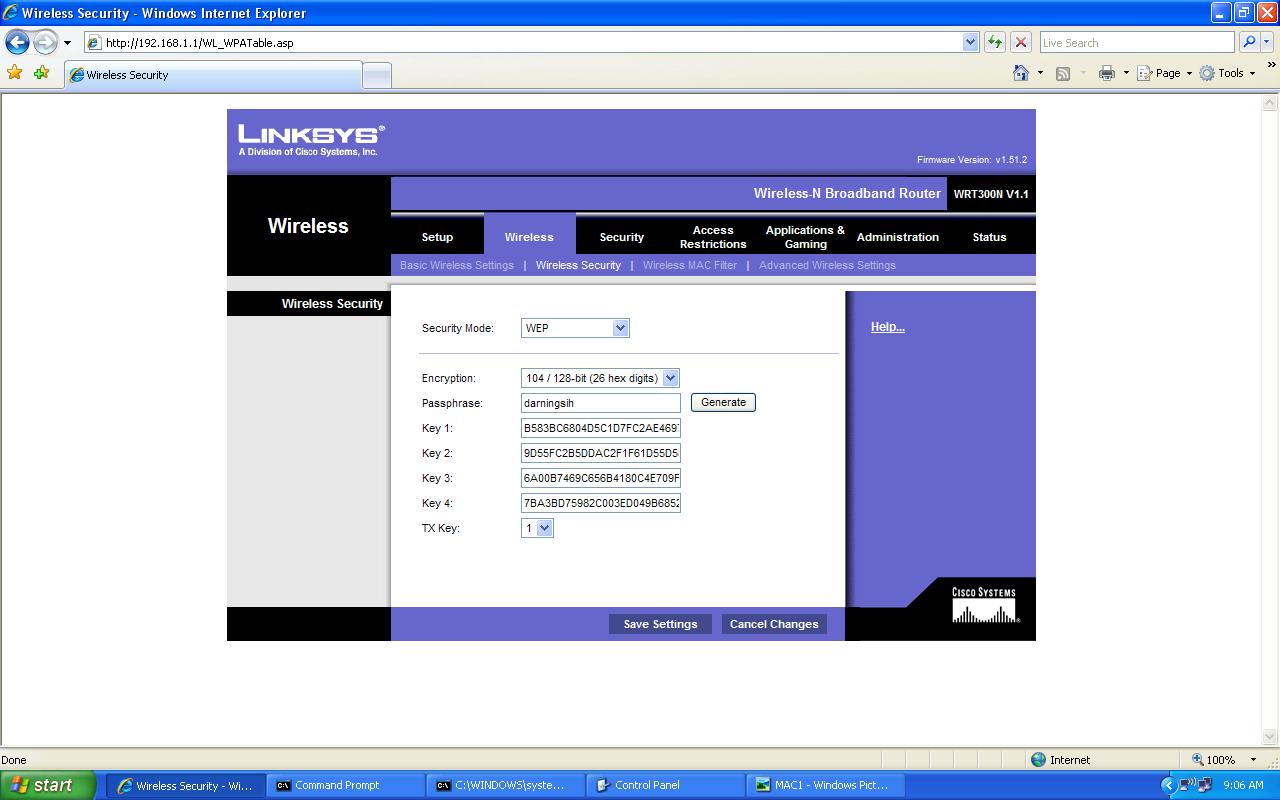Go to Wireless MAC Filter subpage
Screen dimensions: 1280x800
coord(690,265)
